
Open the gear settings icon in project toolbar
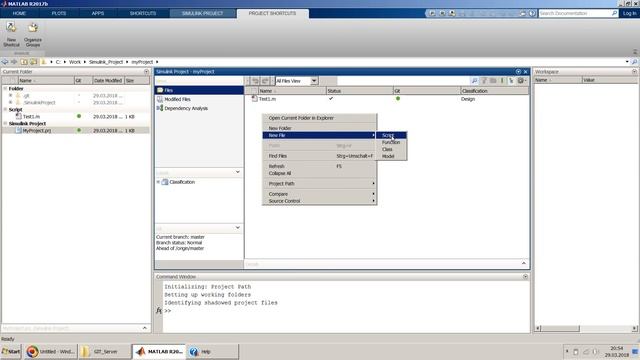521,81
